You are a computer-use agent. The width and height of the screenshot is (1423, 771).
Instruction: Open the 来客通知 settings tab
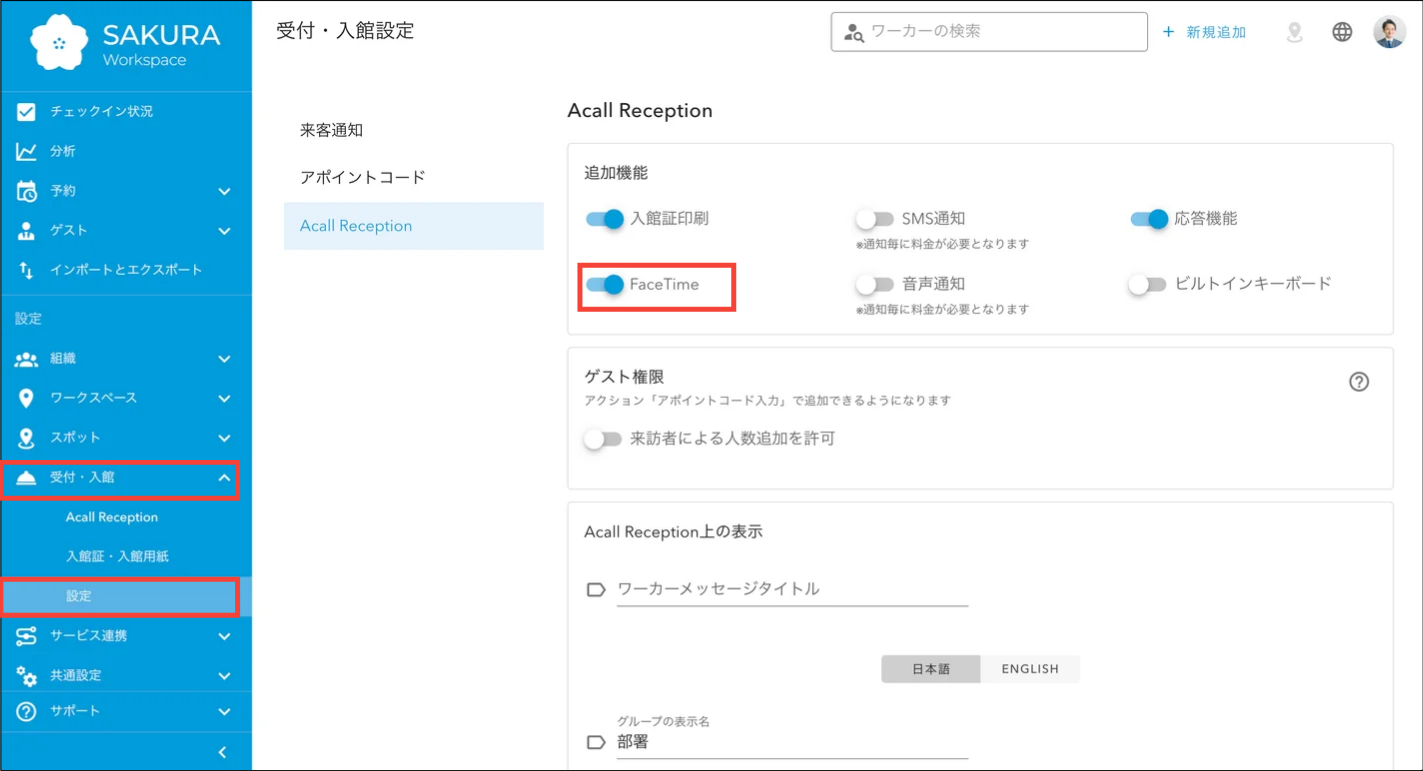(414, 130)
